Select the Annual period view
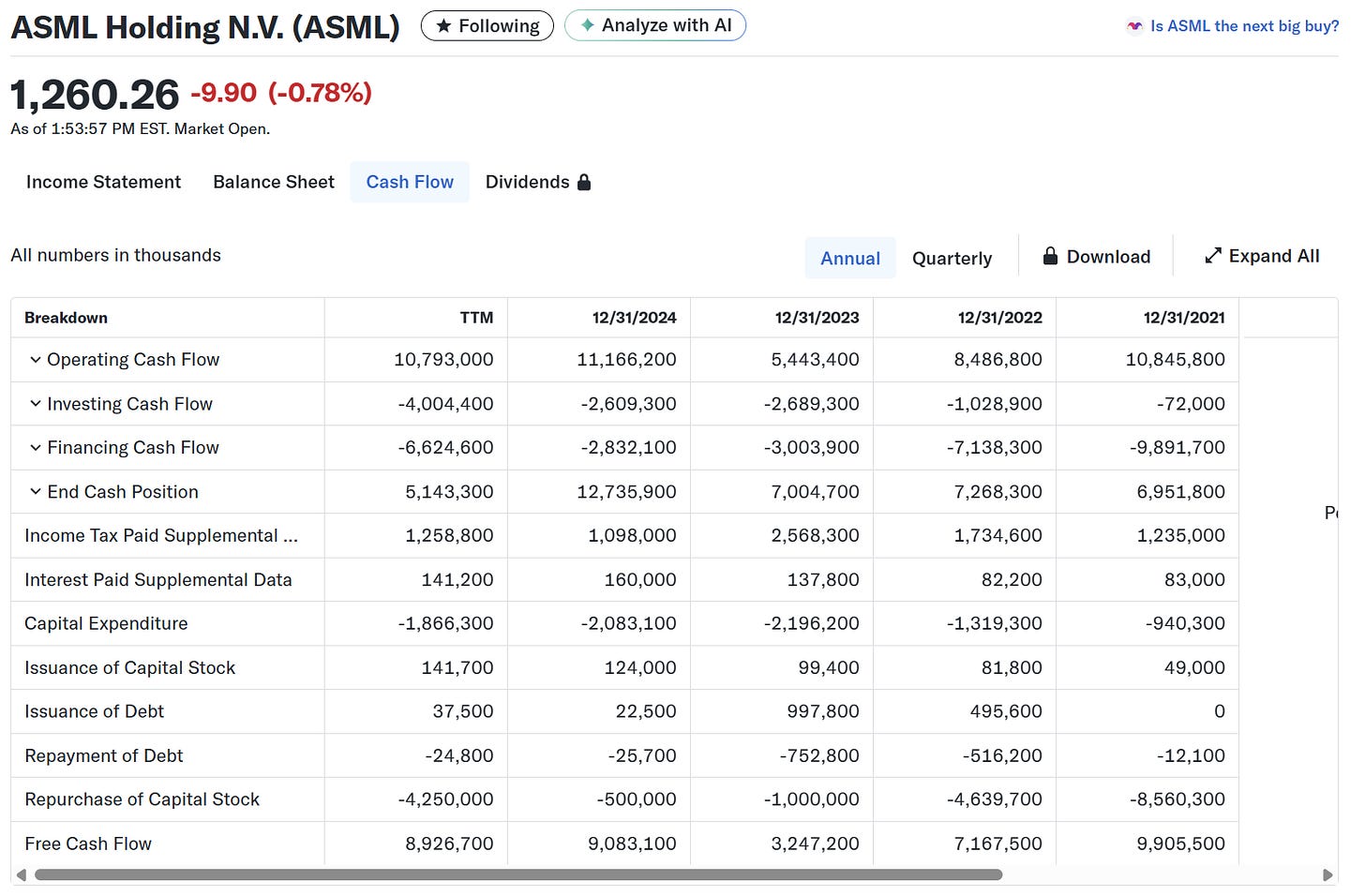This screenshot has height=896, width=1365. click(x=850, y=258)
